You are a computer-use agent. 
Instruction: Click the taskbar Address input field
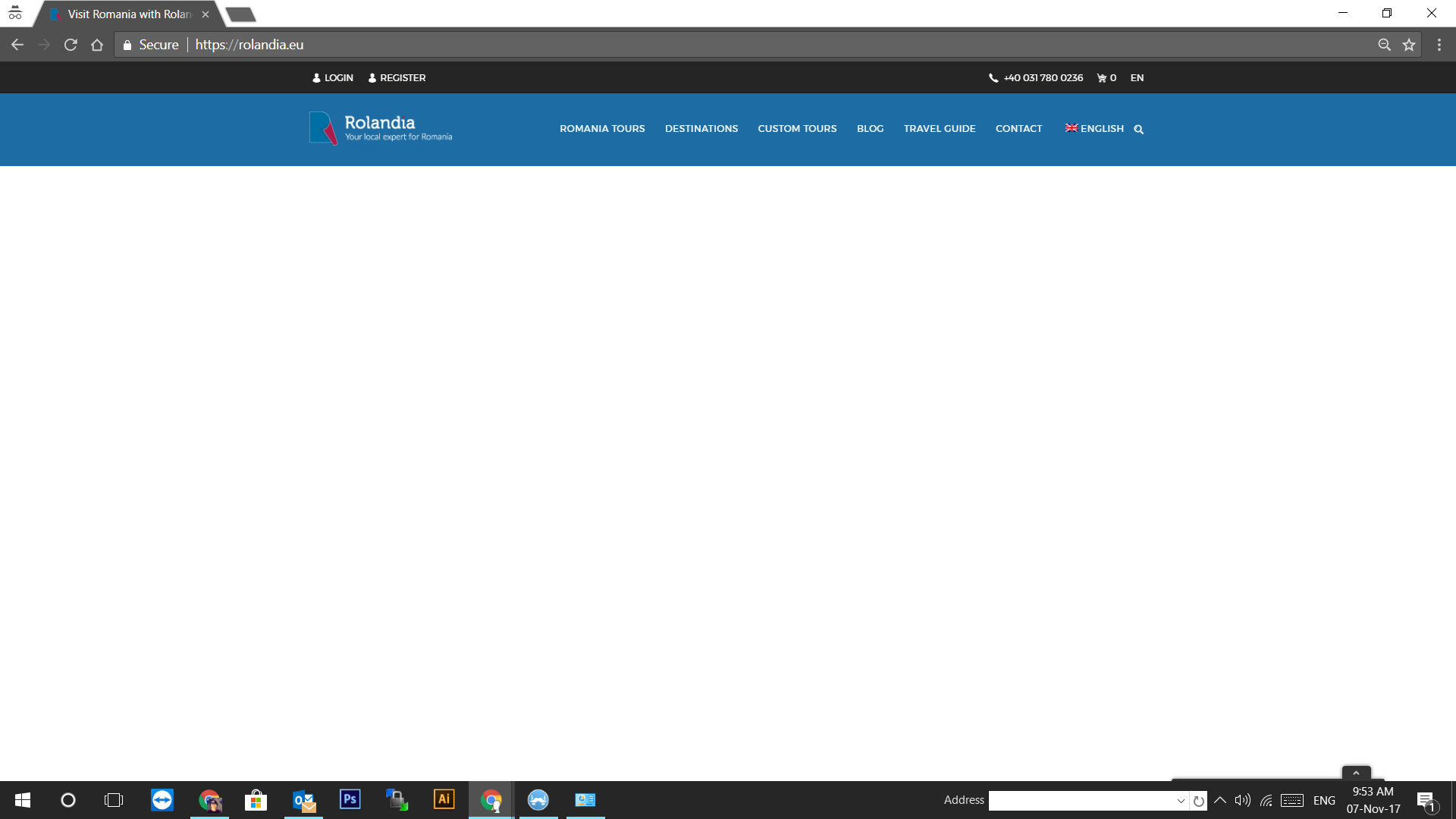1081,801
